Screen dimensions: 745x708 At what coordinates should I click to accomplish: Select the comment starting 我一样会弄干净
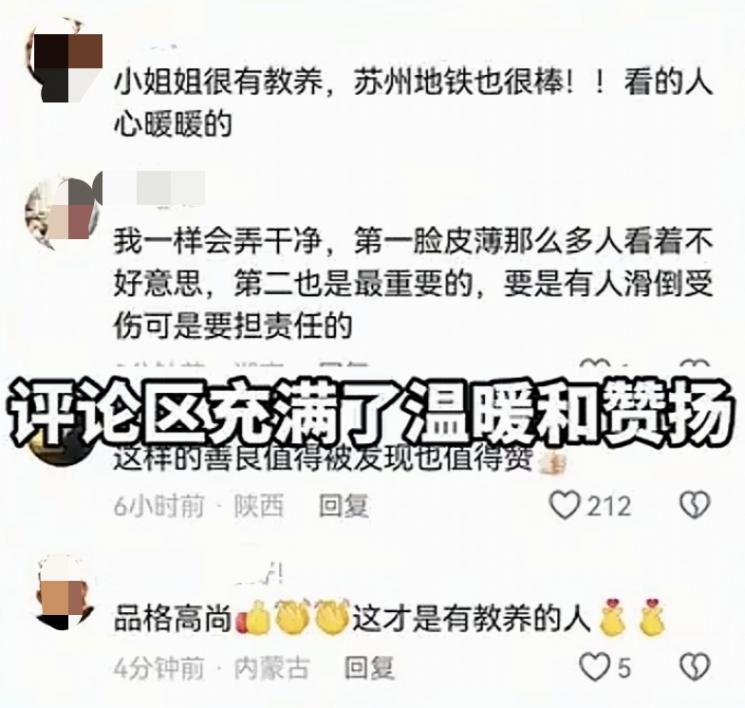413,284
